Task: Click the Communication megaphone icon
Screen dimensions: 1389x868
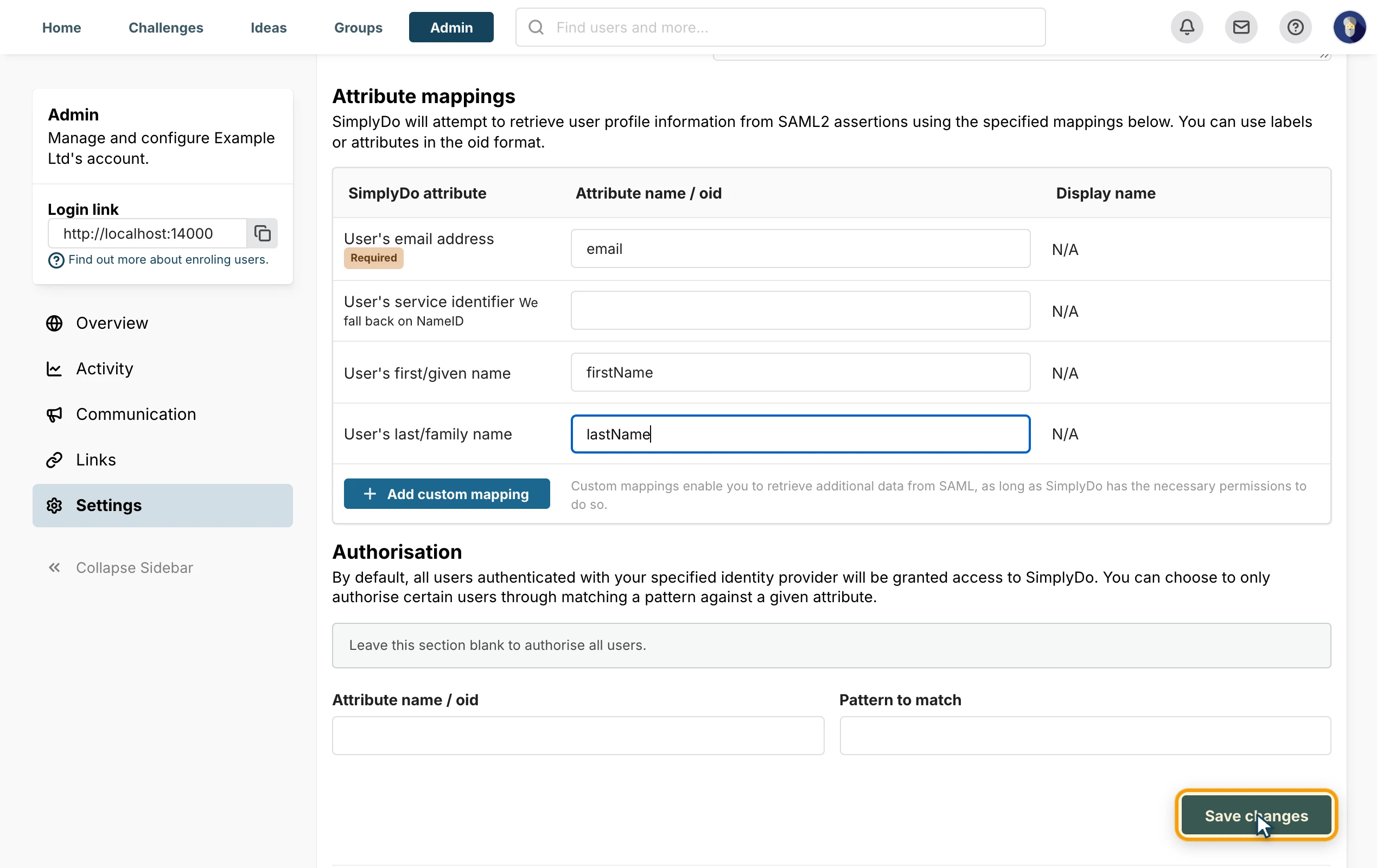Action: click(x=54, y=414)
